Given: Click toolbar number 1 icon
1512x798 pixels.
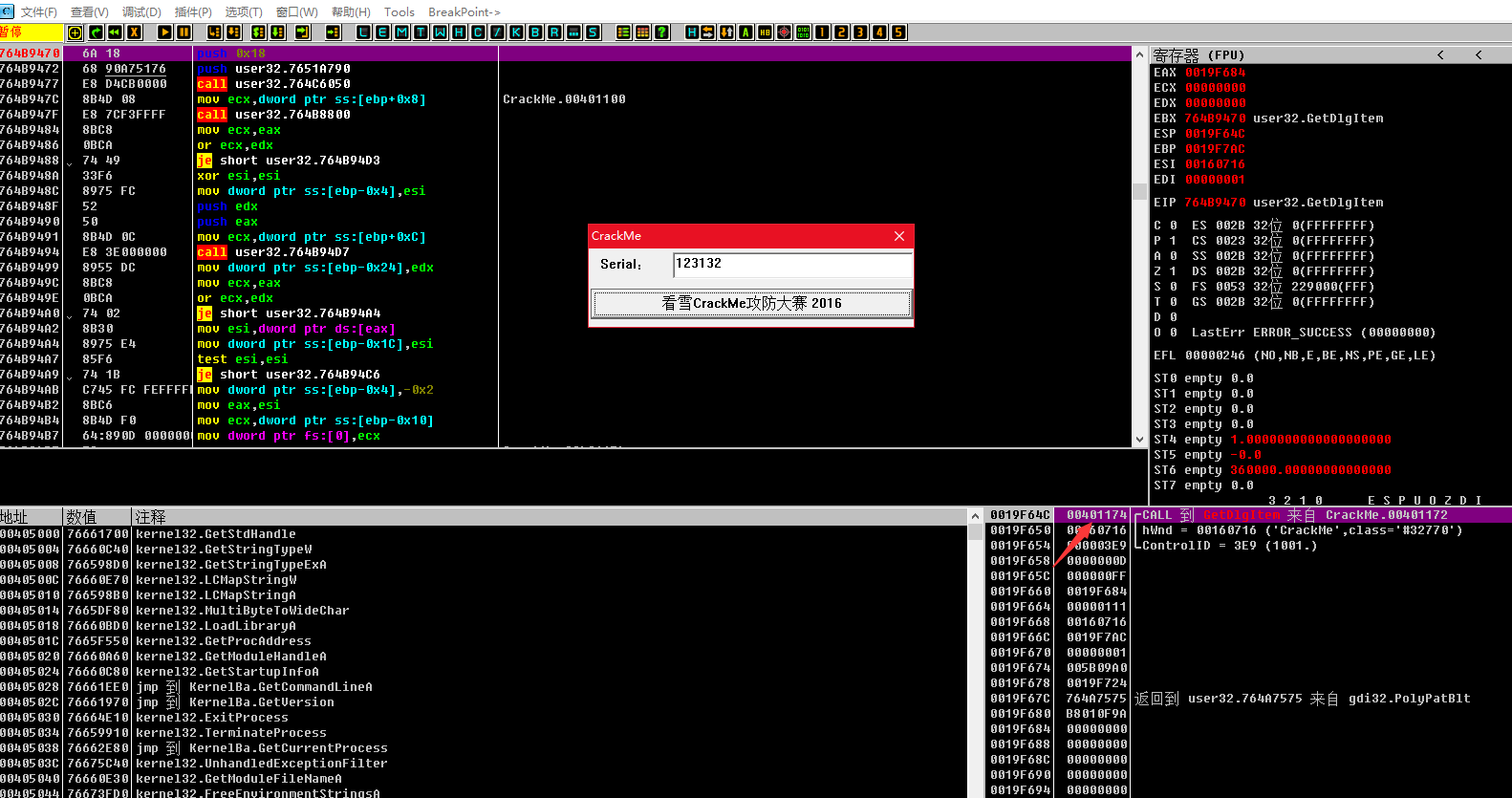Looking at the screenshot, I should click(822, 32).
